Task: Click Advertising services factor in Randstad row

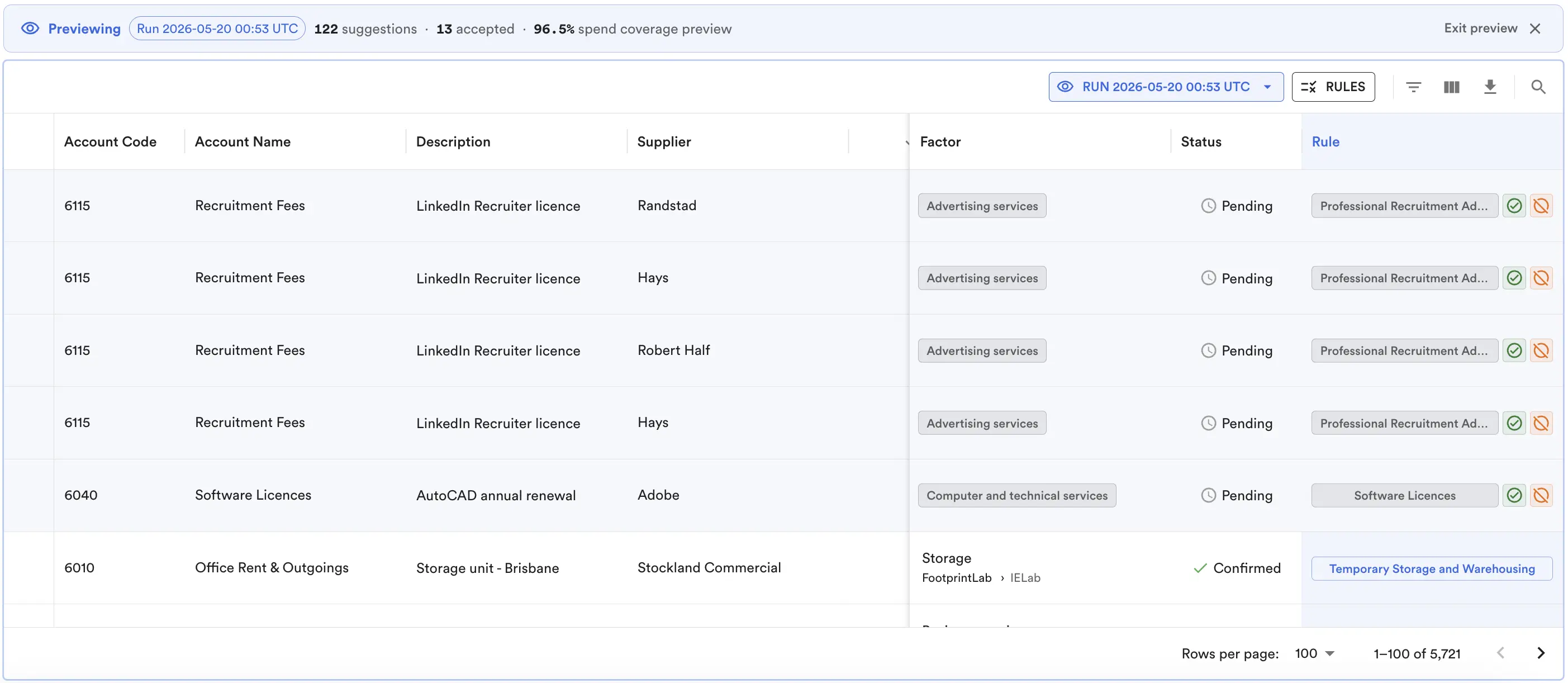Action: click(982, 206)
